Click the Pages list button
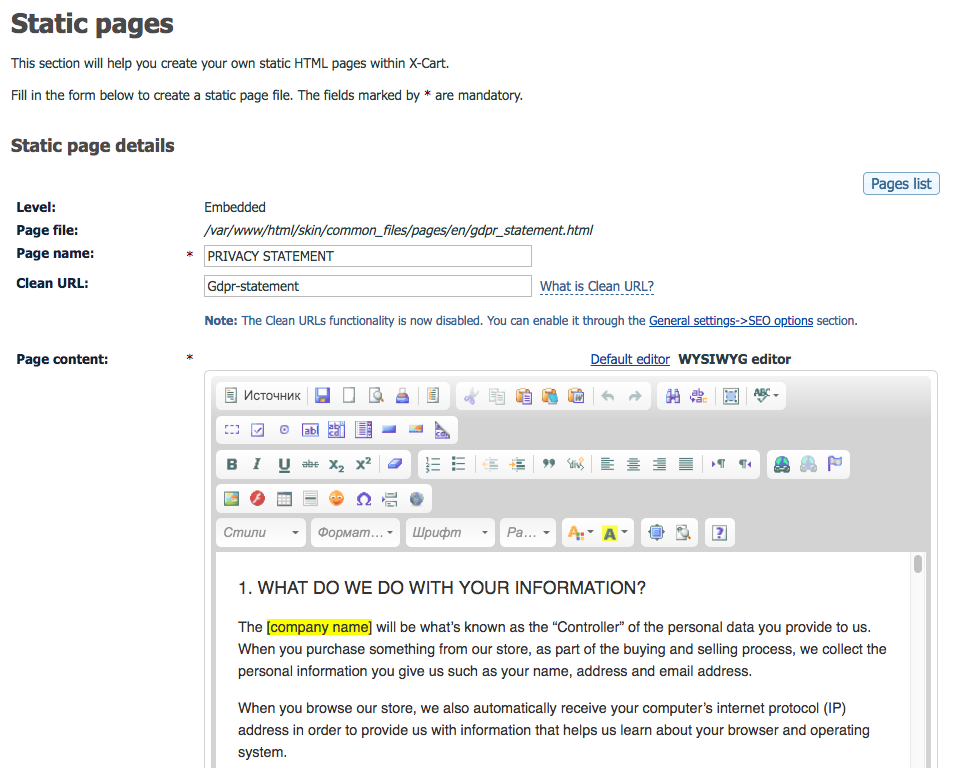Image resolution: width=960 pixels, height=768 pixels. coord(901,184)
